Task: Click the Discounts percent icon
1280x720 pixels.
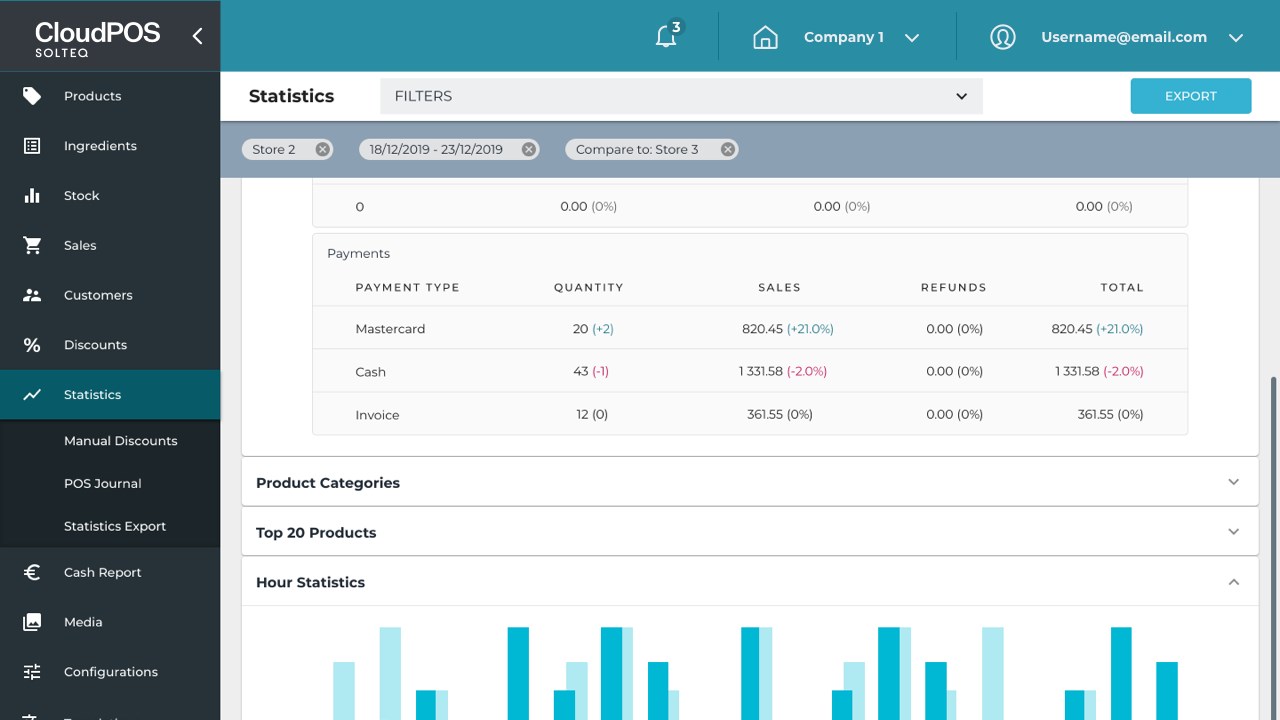Action: (x=32, y=345)
